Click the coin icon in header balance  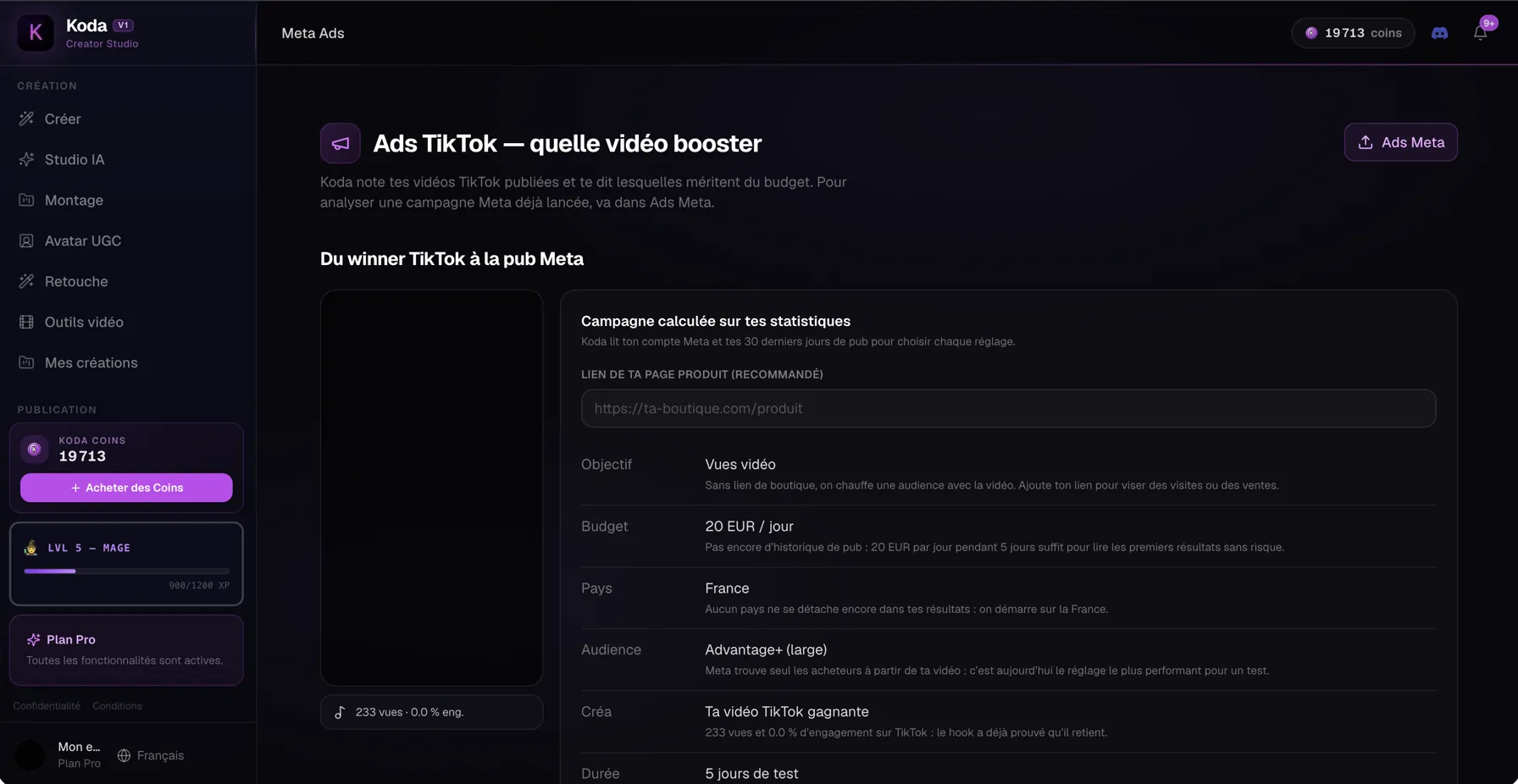[1311, 33]
